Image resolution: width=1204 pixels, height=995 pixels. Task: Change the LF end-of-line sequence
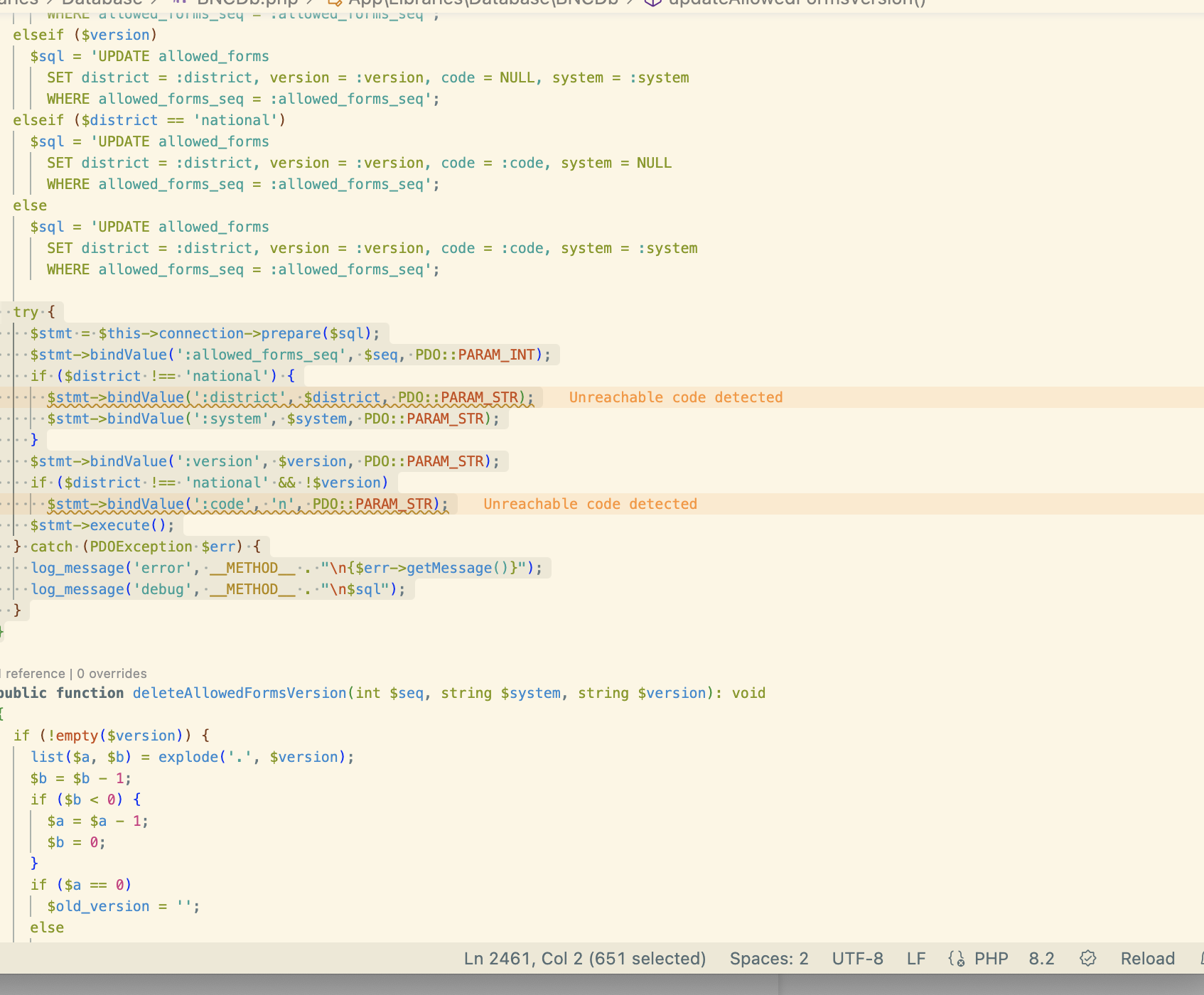click(x=915, y=959)
